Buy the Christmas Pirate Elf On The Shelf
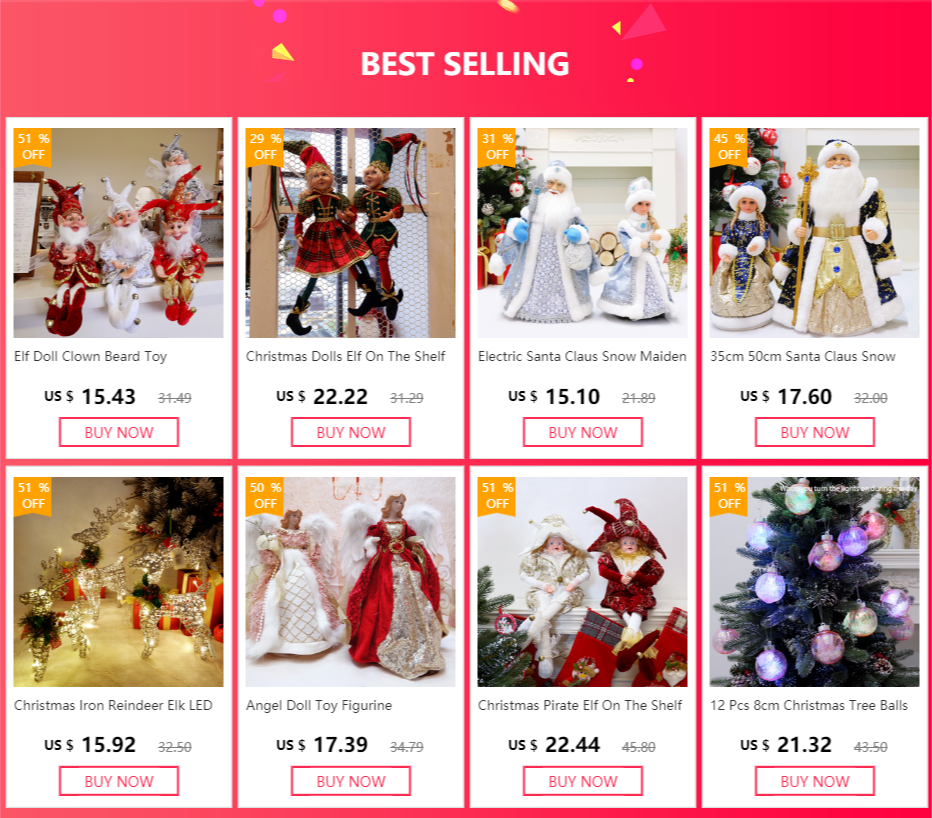This screenshot has width=932, height=818. [x=582, y=781]
